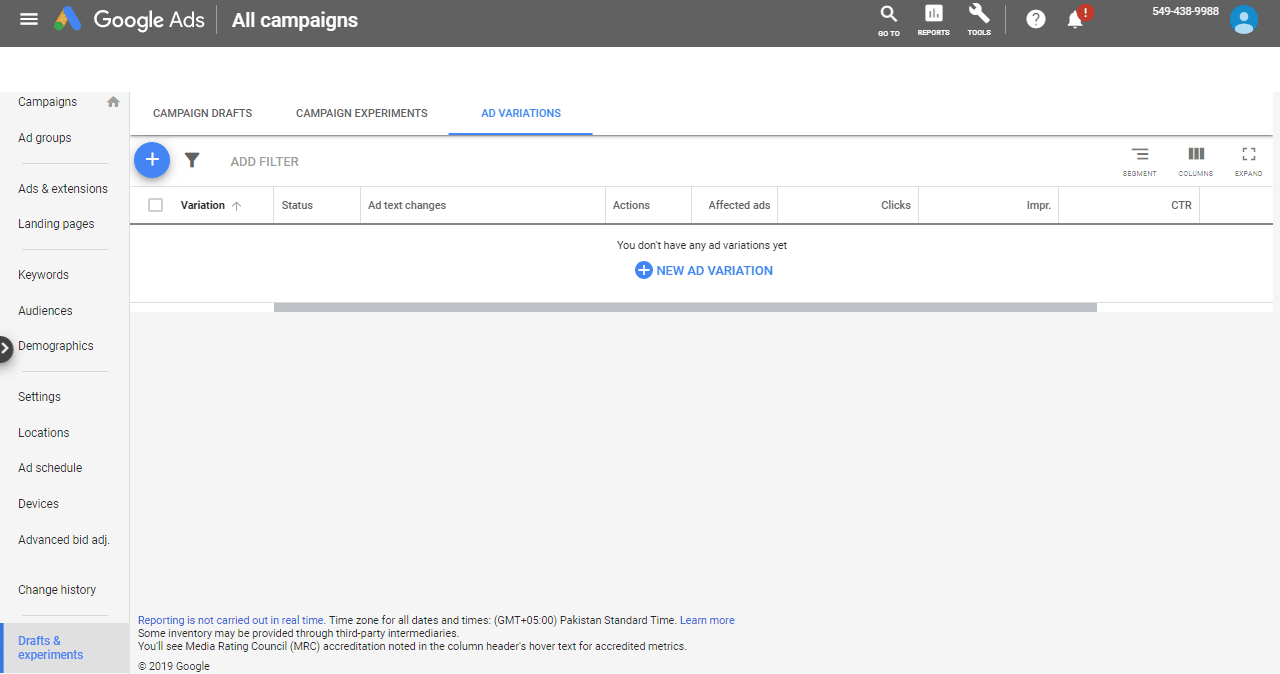This screenshot has width=1280, height=674.
Task: Click the horizontal table scrollbar
Action: [x=685, y=307]
